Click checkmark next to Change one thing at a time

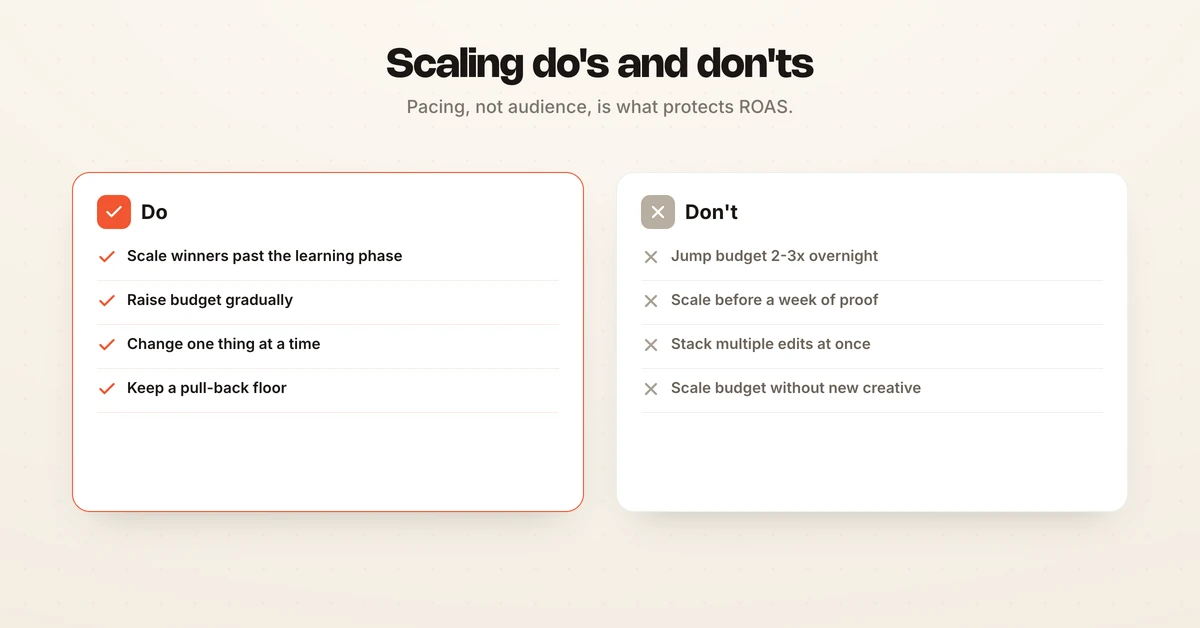point(107,344)
